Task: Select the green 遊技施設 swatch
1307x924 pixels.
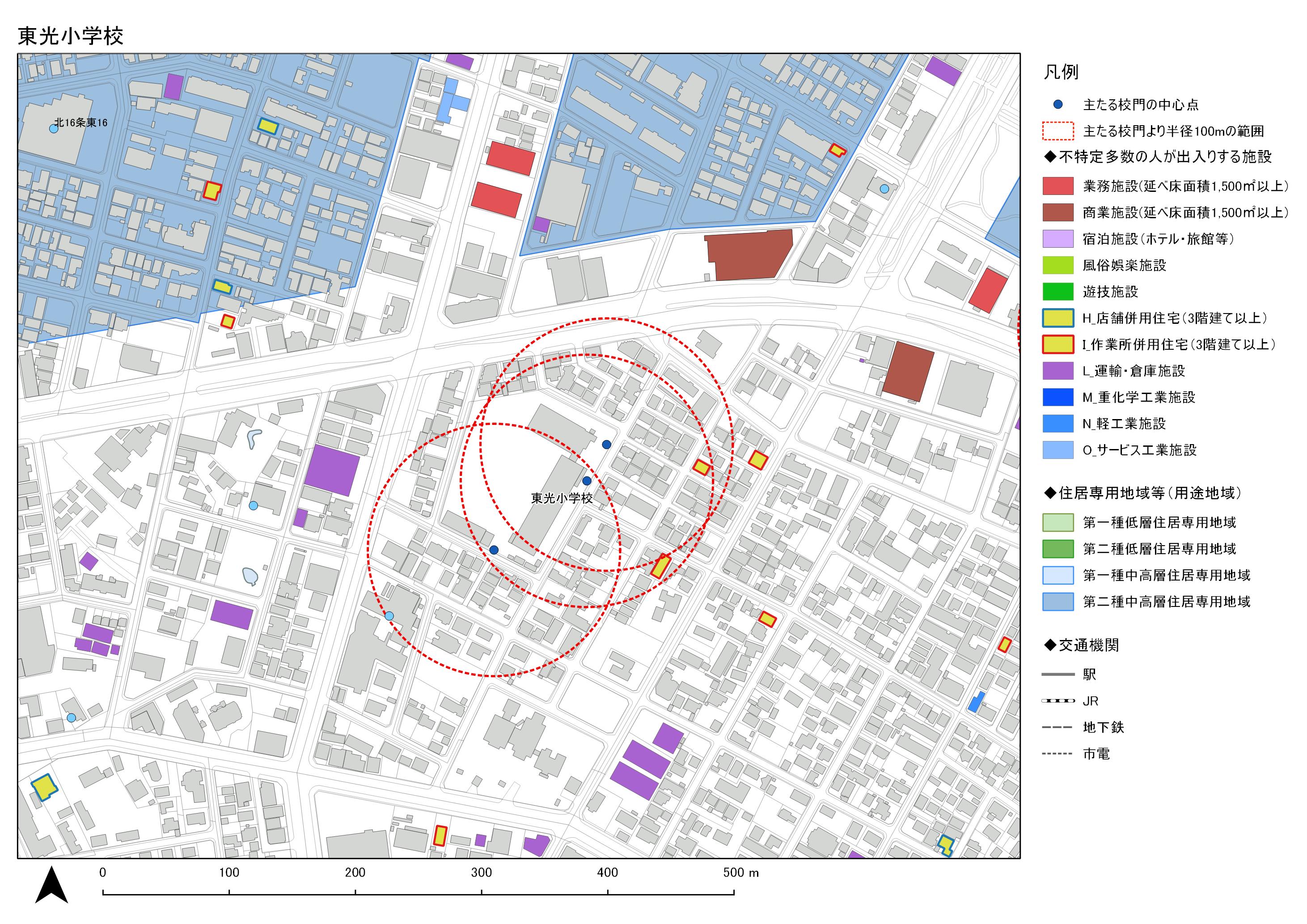Action: 1057,292
